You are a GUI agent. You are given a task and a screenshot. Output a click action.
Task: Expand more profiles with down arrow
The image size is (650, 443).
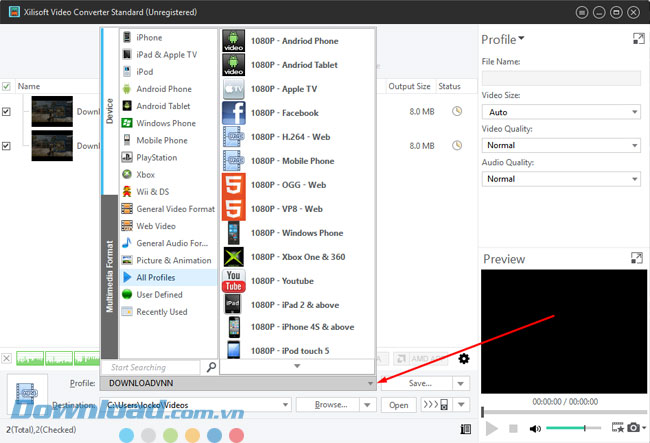coord(297,366)
